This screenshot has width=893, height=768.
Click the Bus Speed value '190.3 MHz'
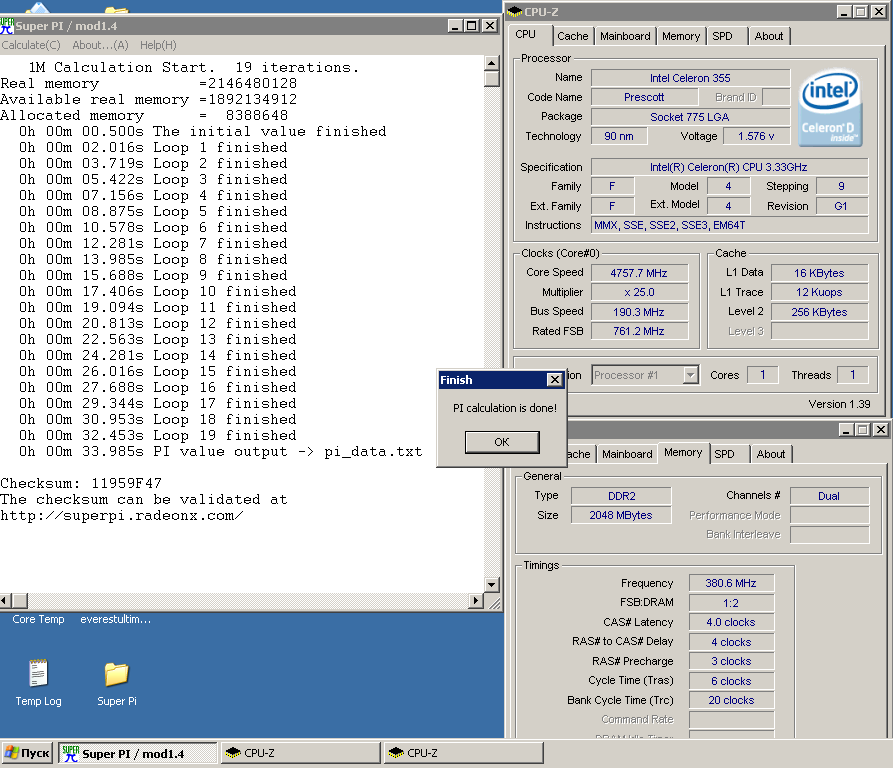click(639, 312)
